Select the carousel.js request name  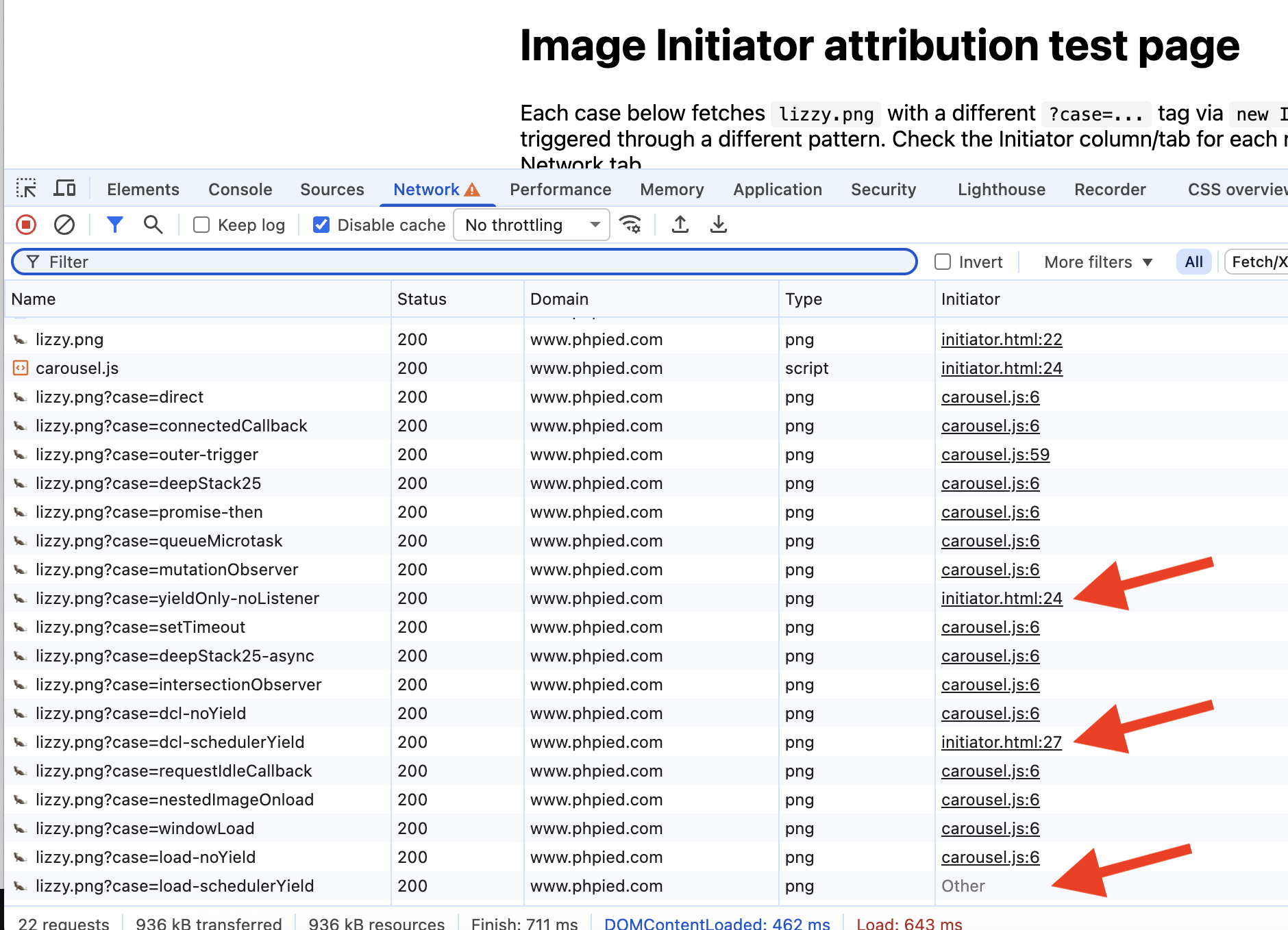click(77, 368)
